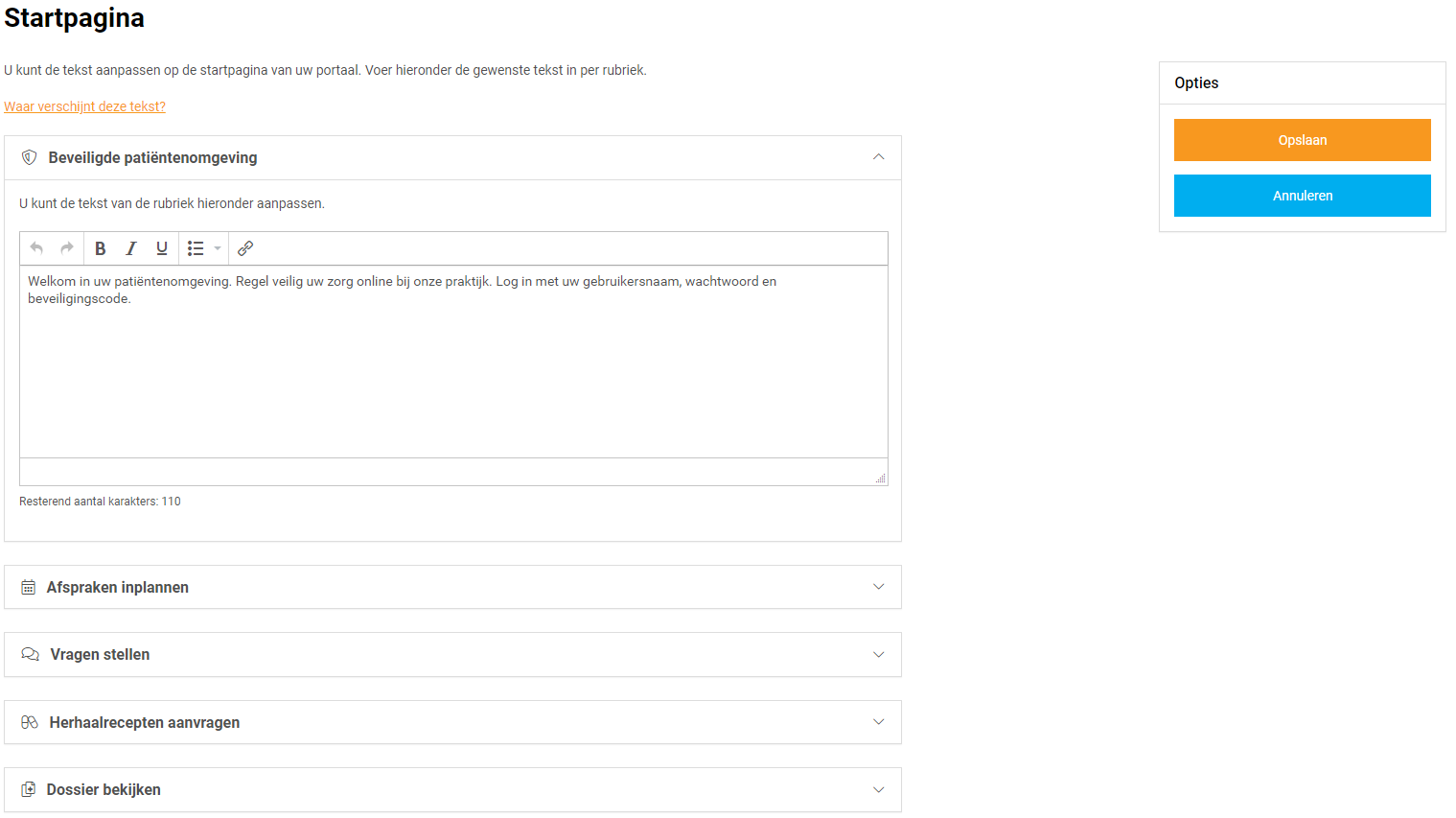Viewport: 1456px width, 818px height.
Task: Insert a hyperlink via the link icon
Action: click(245, 248)
